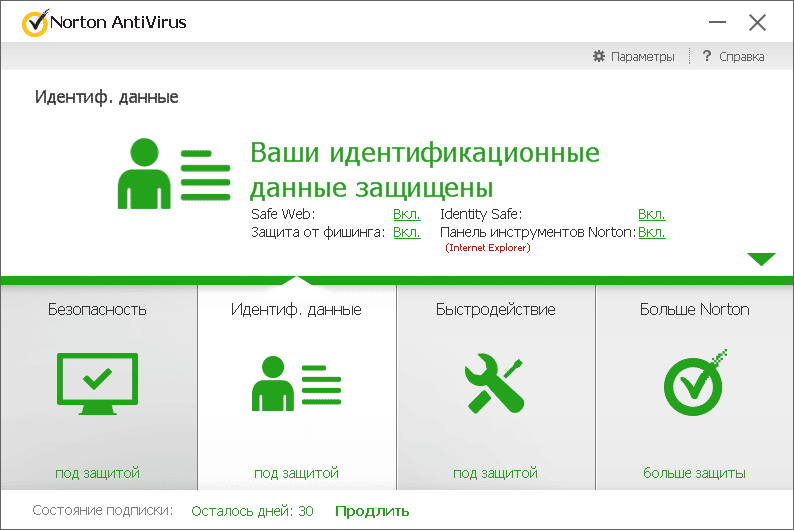Click the wrench and screwdriver Быстродействие icon
The height and width of the screenshot is (530, 794).
pos(494,383)
